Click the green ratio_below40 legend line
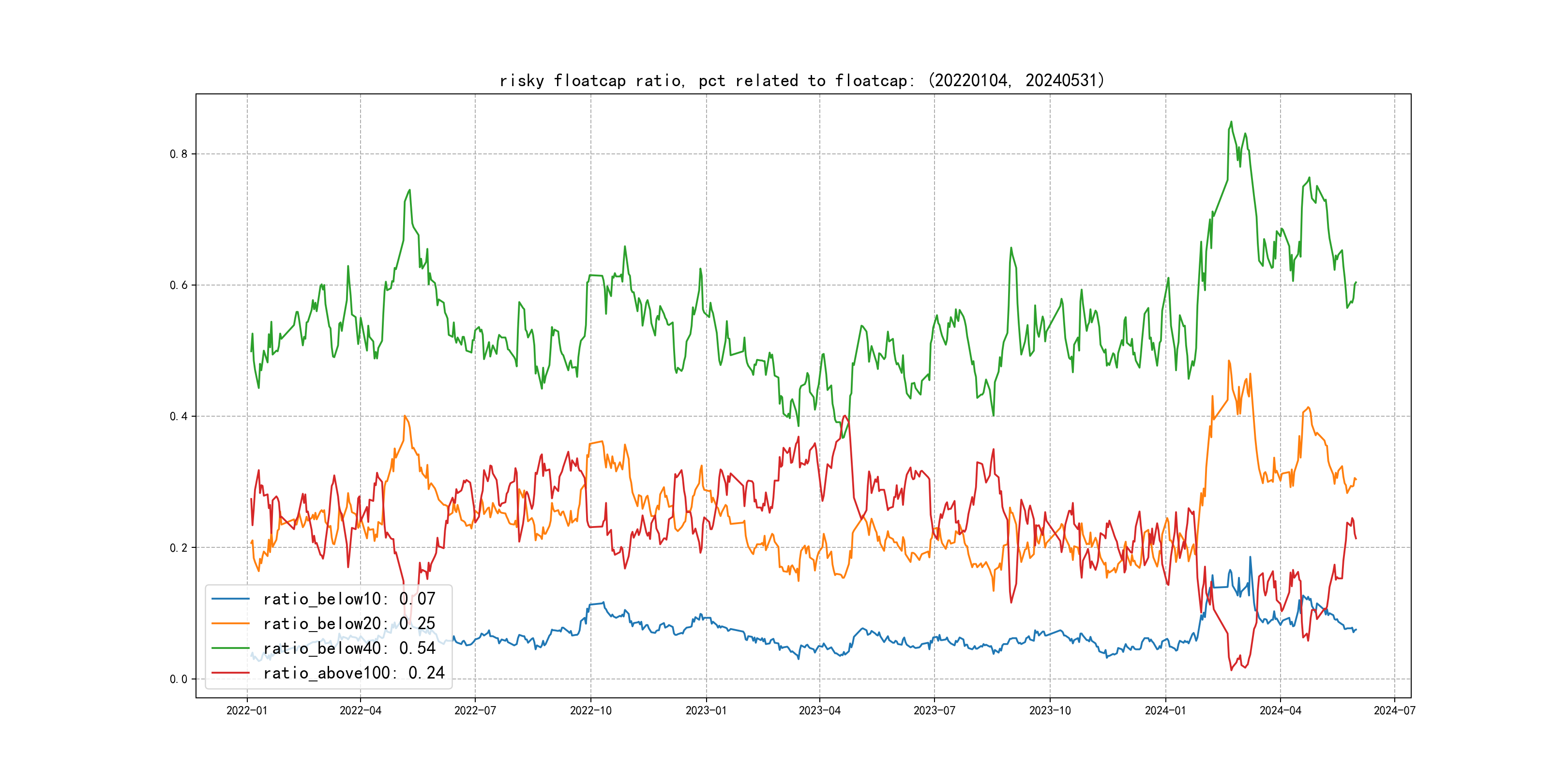This screenshot has width=1568, height=784. pyautogui.click(x=230, y=648)
